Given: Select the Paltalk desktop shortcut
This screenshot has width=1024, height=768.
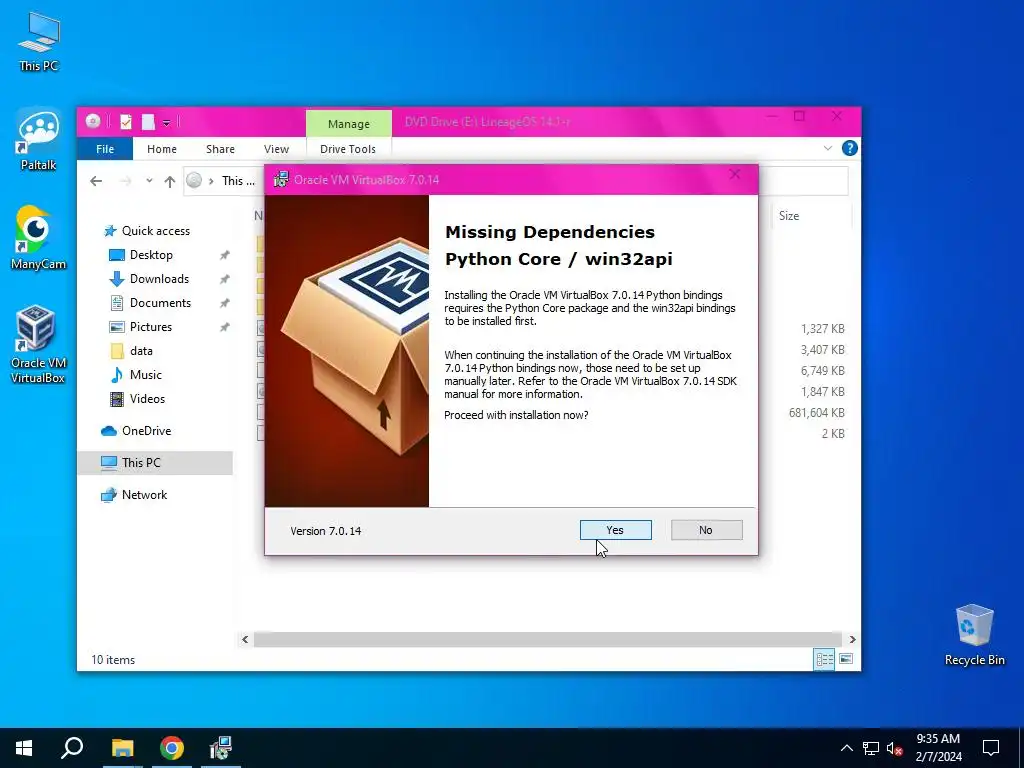Looking at the screenshot, I should pos(39,140).
